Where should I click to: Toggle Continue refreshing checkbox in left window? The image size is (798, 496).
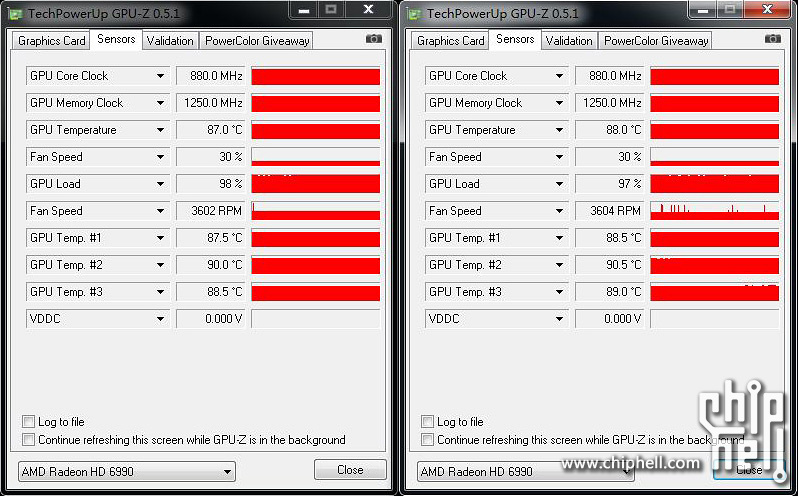[x=28, y=440]
